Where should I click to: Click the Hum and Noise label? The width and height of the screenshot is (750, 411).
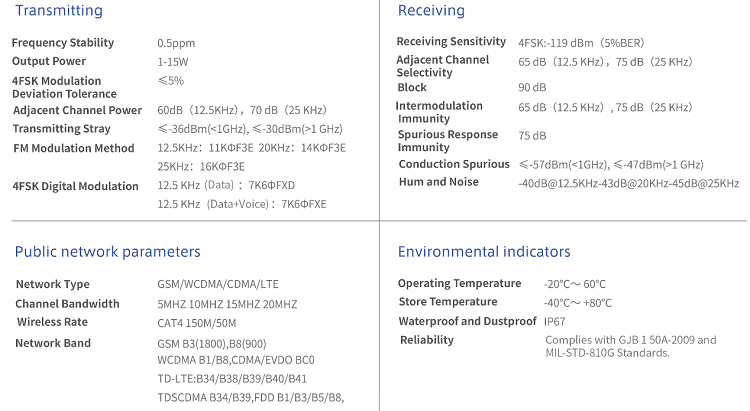(439, 182)
